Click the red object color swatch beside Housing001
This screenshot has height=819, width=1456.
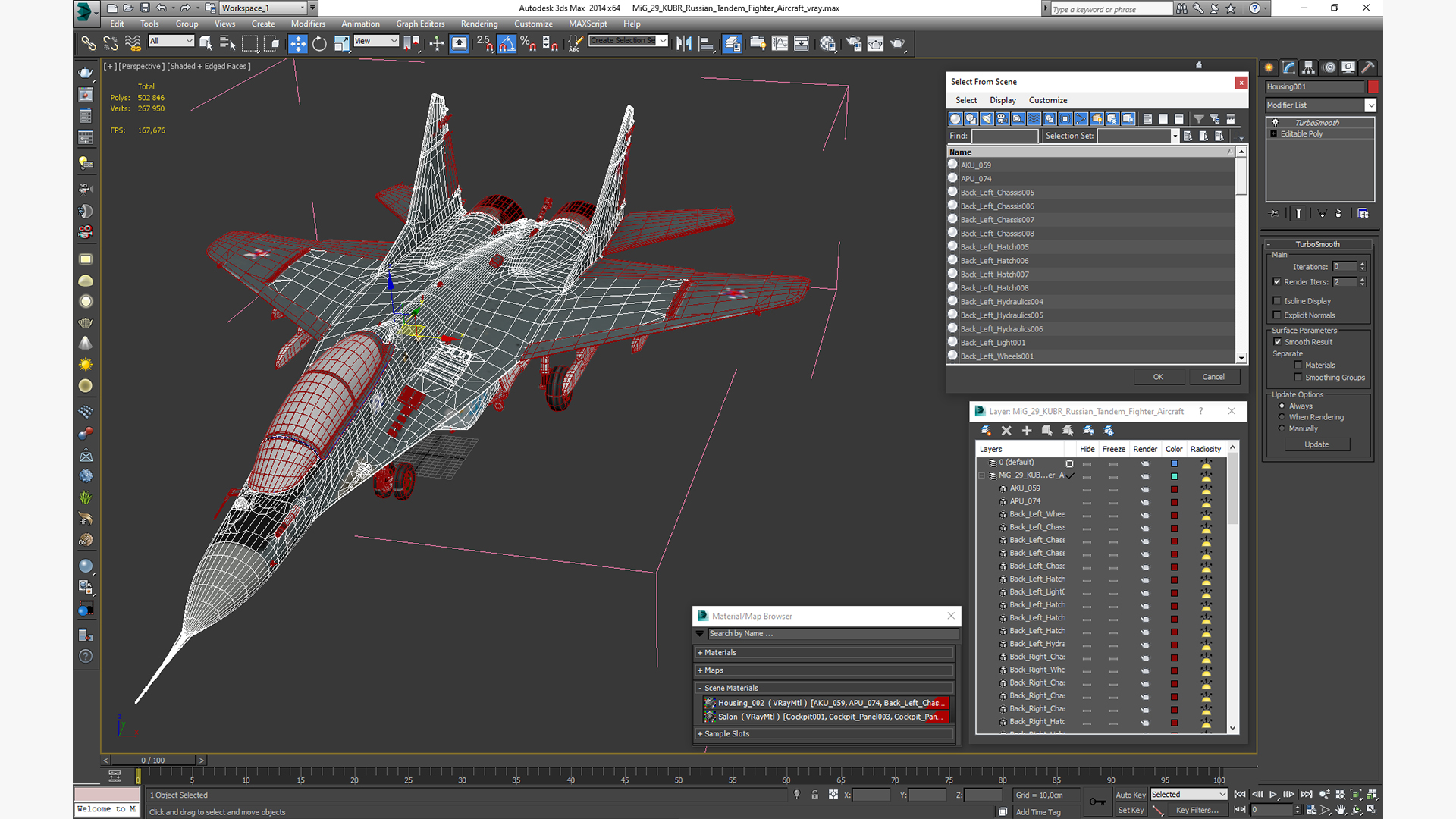[1373, 87]
